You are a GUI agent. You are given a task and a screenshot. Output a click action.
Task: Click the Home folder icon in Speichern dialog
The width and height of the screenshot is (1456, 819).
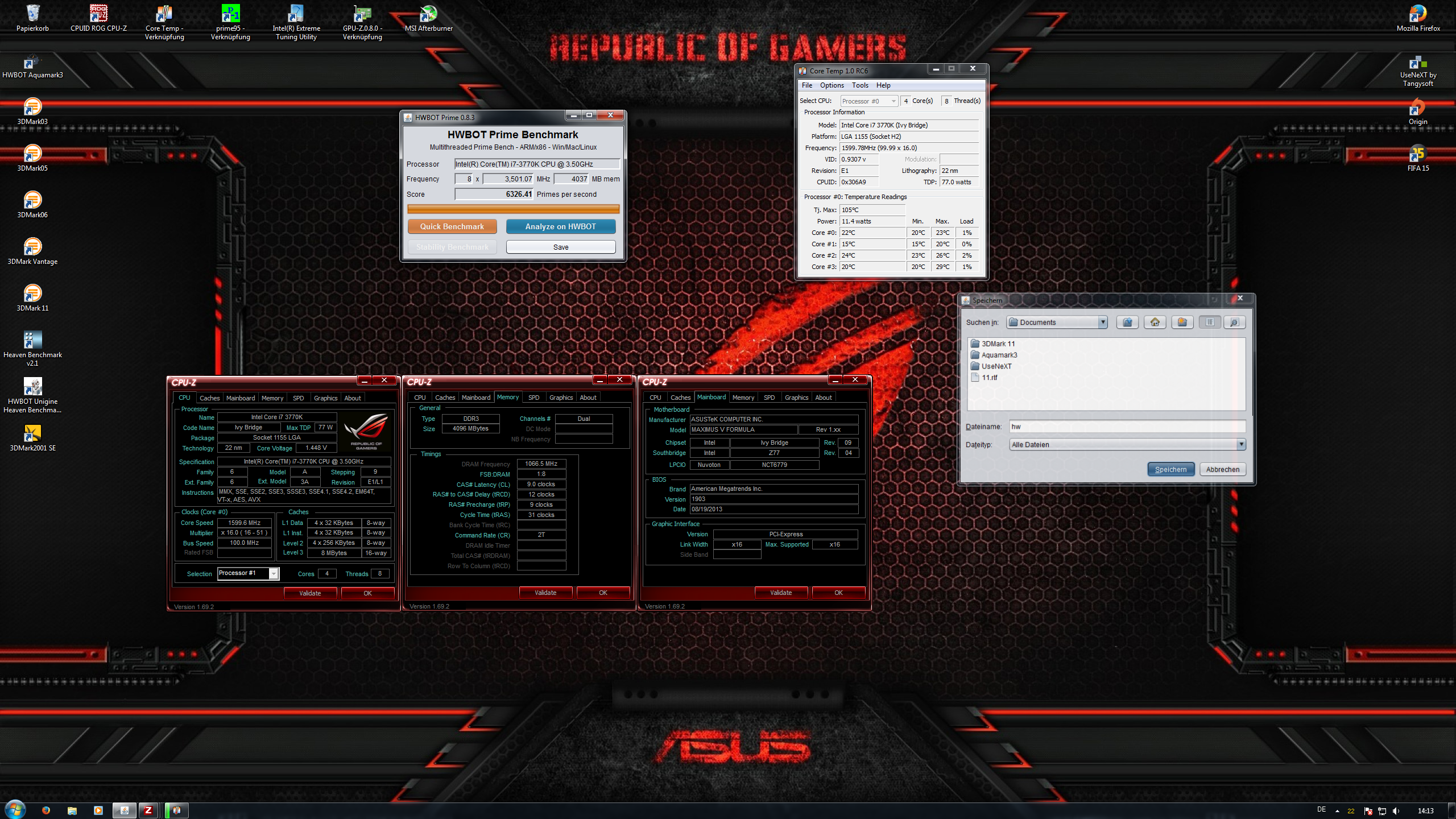tap(1155, 322)
